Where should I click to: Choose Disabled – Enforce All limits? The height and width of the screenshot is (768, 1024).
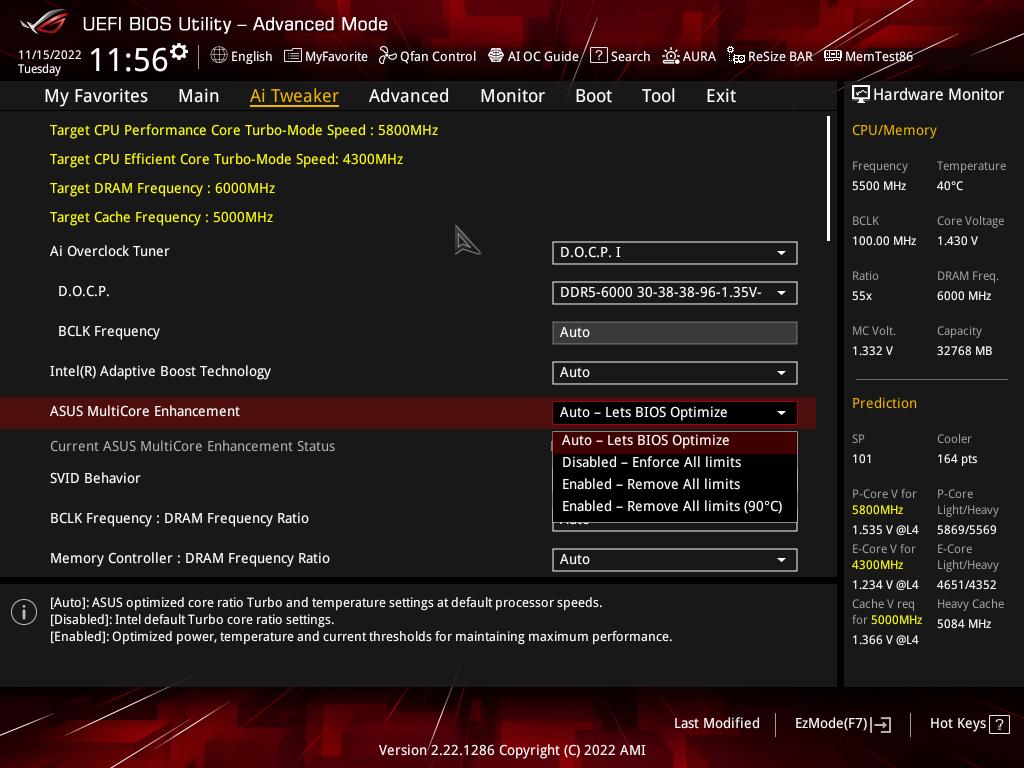pos(675,462)
